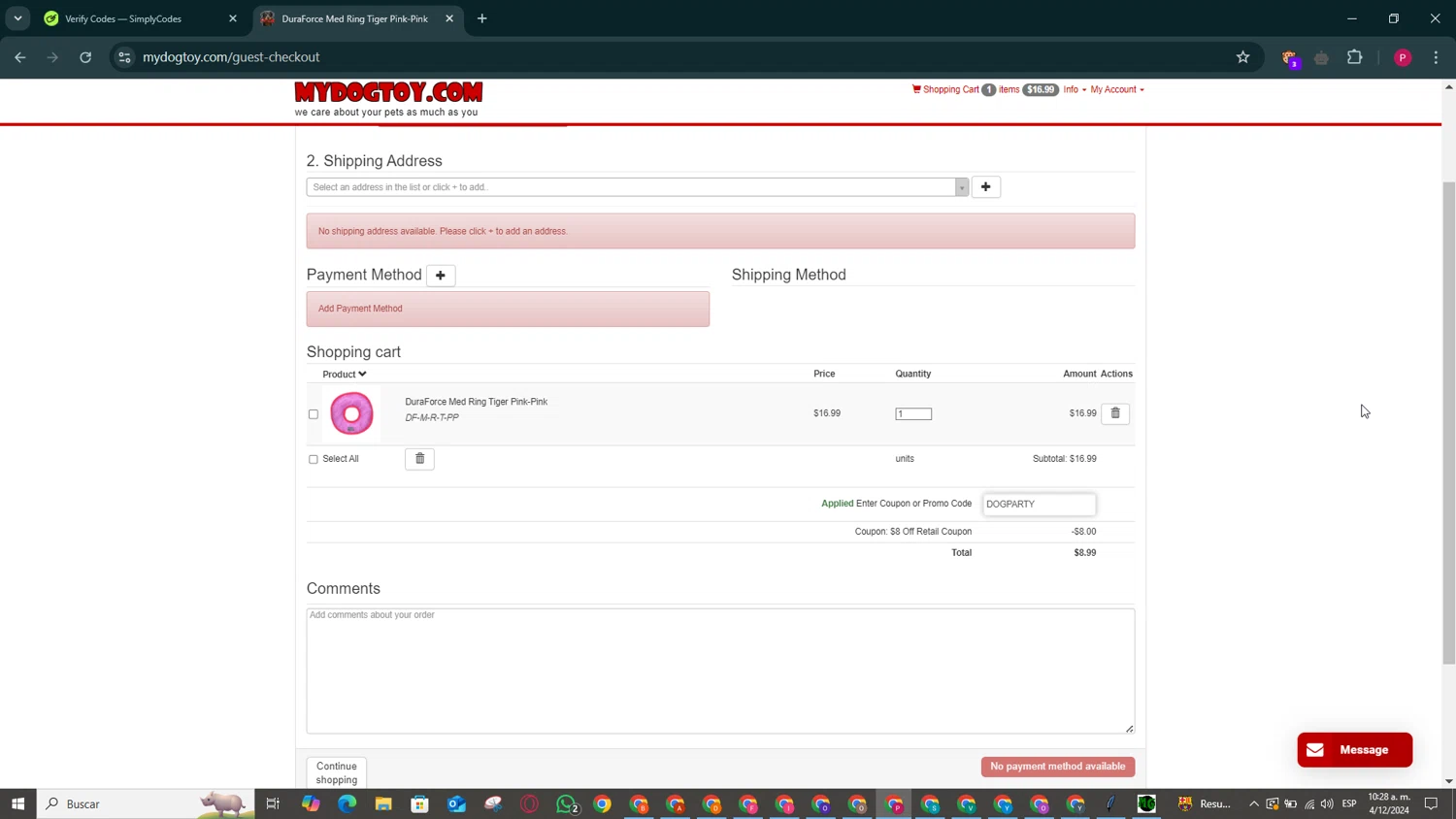Open DuraForce Med Ring Tiger Pink-Pink product link

coord(476,402)
